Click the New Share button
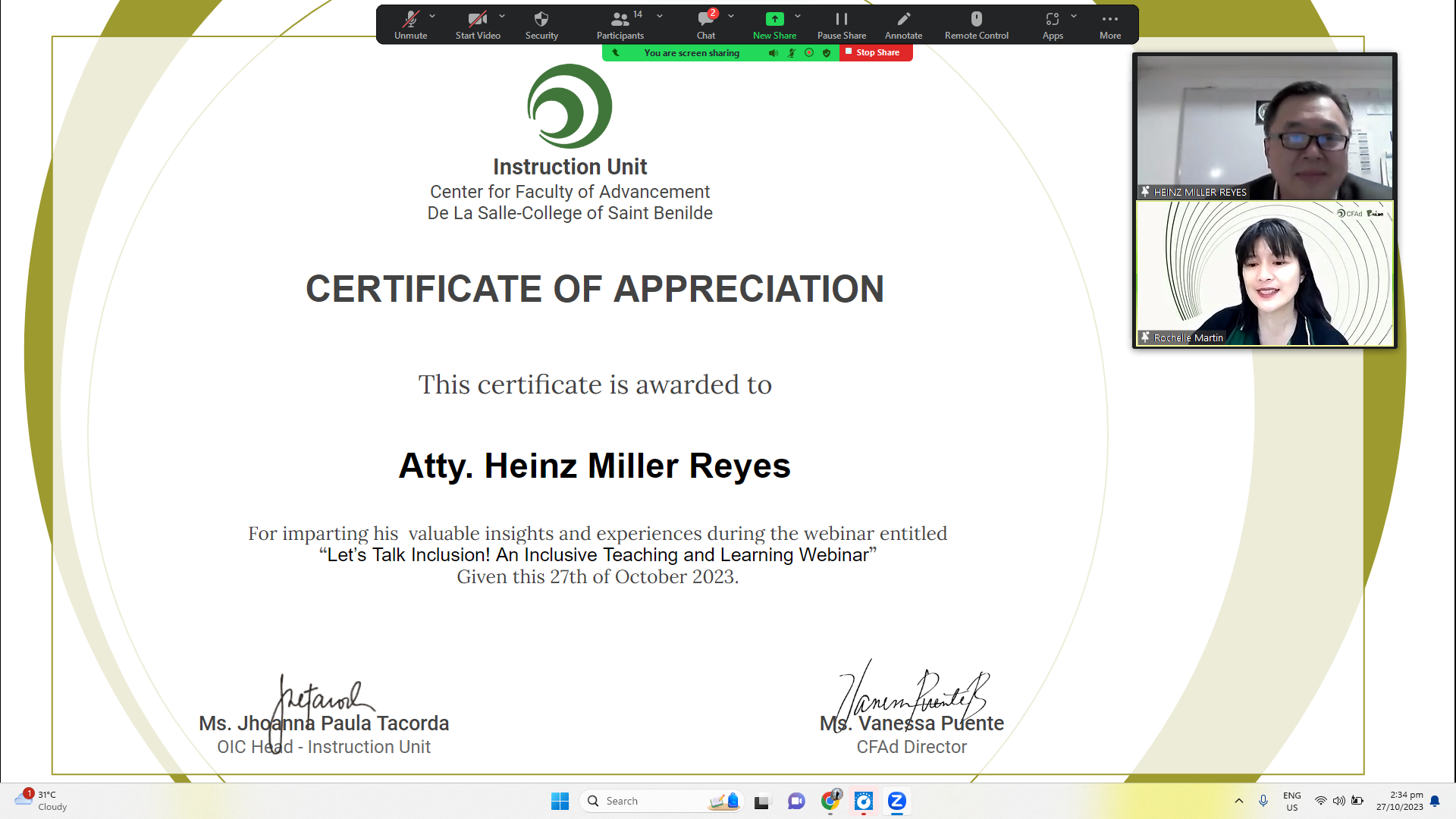 [x=774, y=24]
